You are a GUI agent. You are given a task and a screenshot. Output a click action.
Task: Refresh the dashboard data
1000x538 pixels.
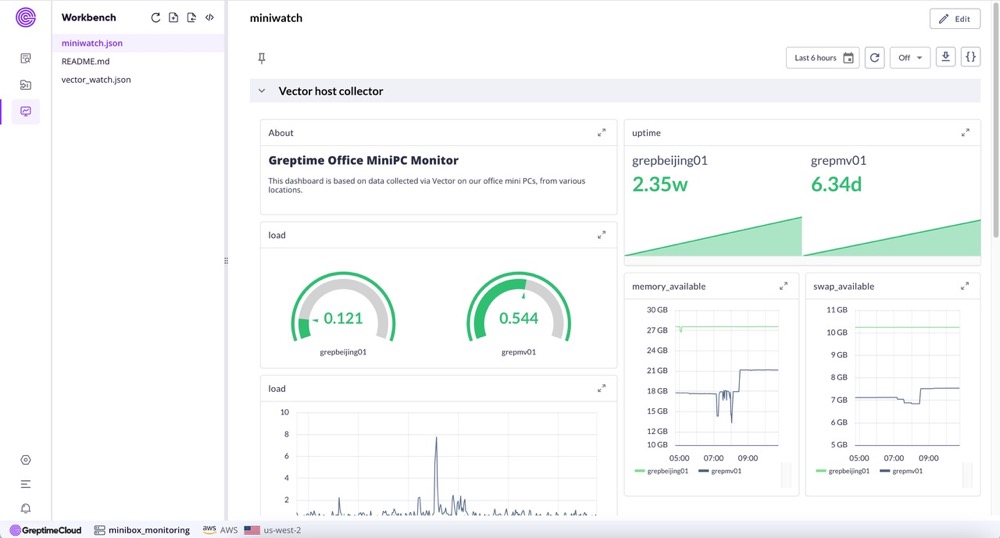[874, 58]
